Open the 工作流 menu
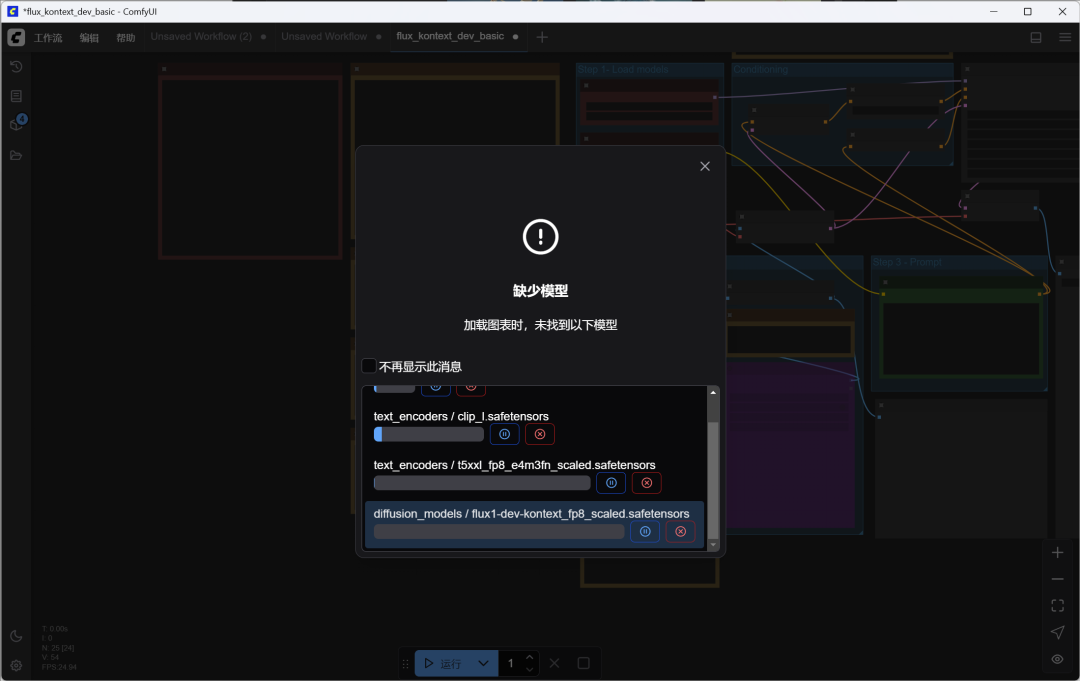Screen dimensions: 1080x681 point(48,38)
